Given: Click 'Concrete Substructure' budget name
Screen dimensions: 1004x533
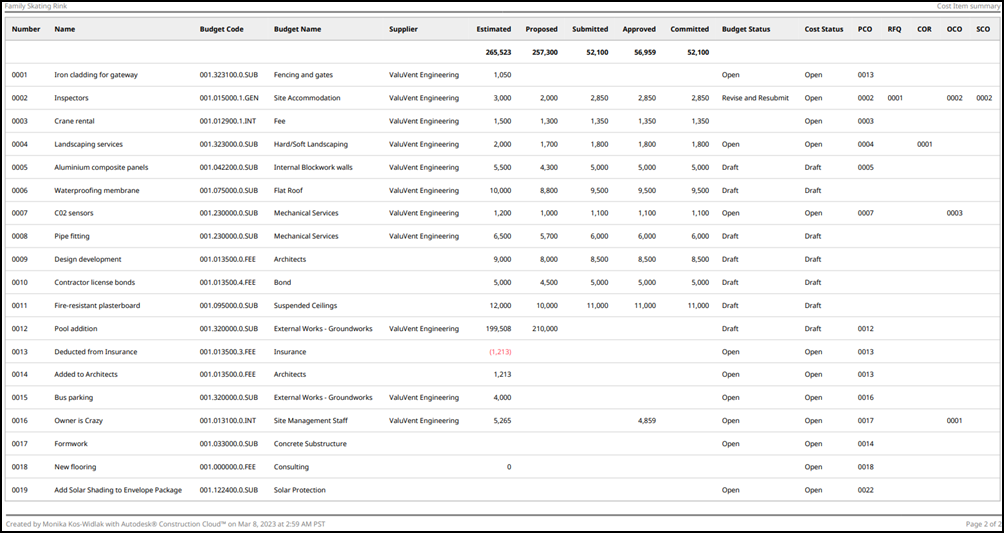Looking at the screenshot, I should click(311, 443).
